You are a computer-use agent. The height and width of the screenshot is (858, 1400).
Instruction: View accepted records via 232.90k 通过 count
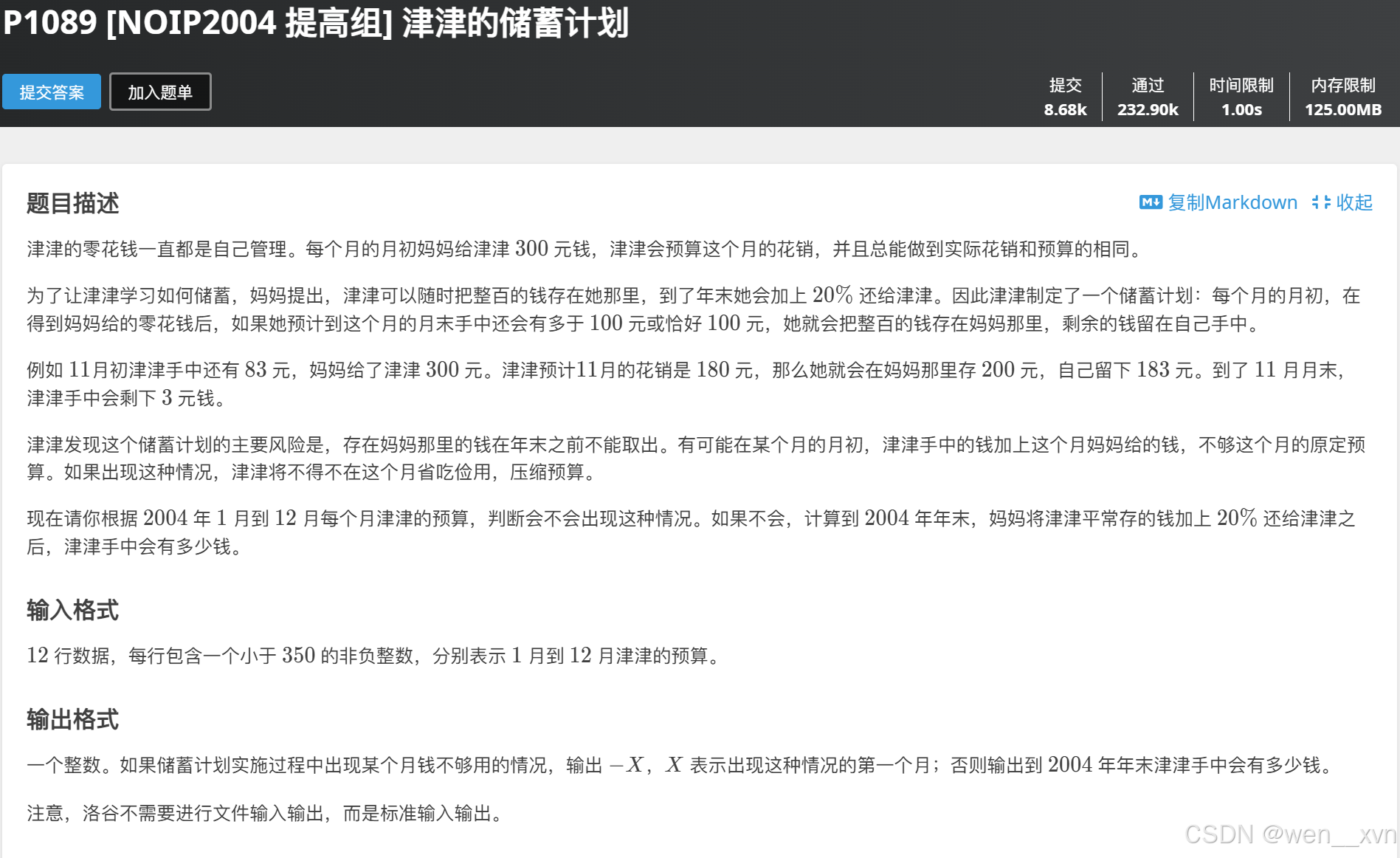tap(1147, 109)
